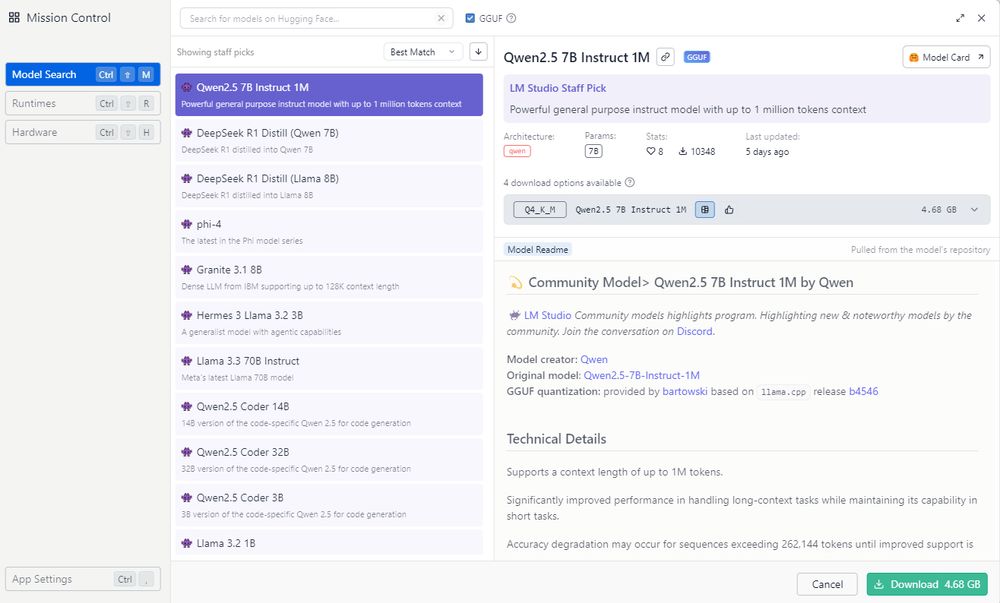Click Download 4.68 GB button
Image resolution: width=1000 pixels, height=603 pixels.
[927, 584]
